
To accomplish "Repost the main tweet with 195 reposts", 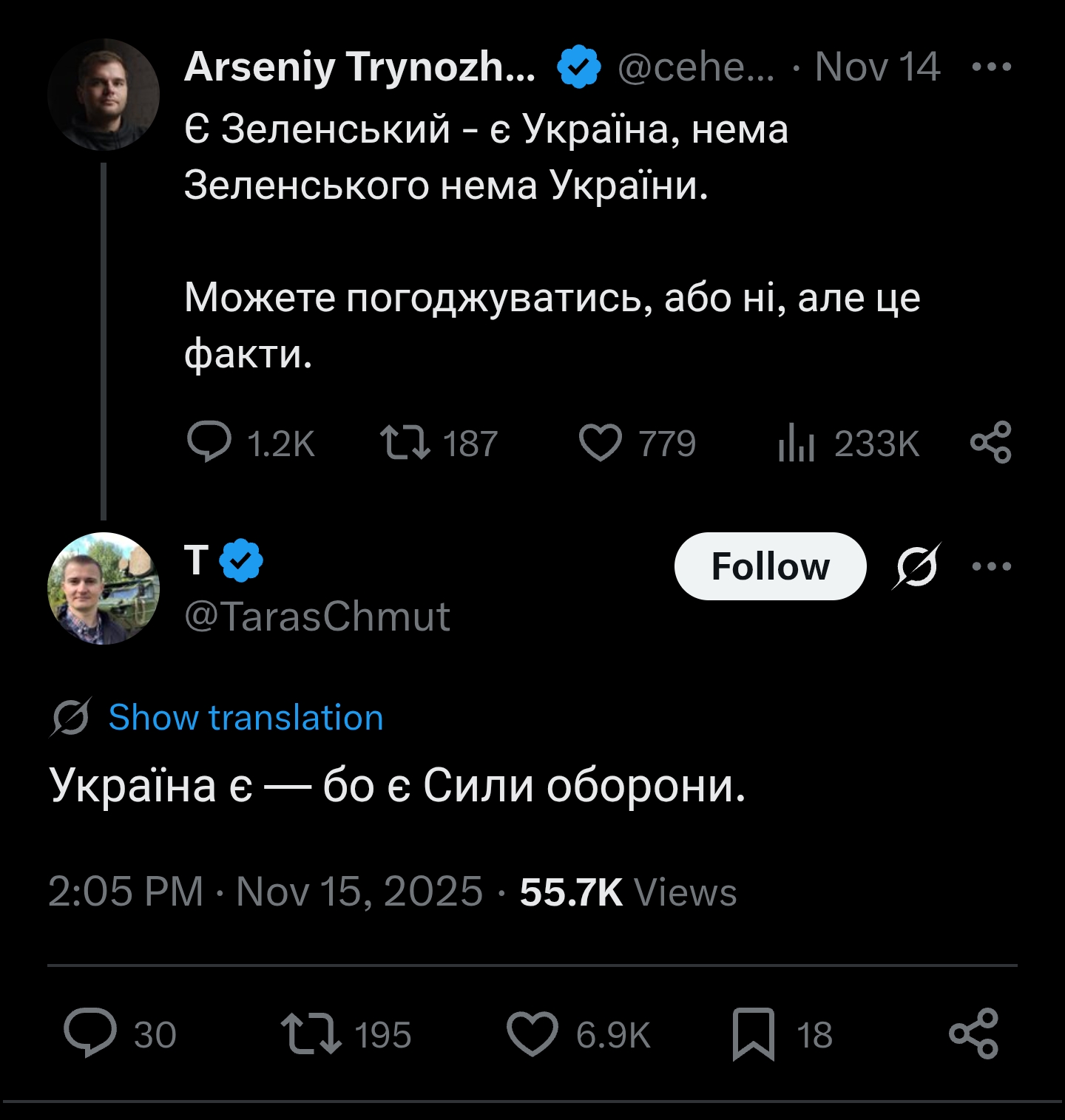I will pyautogui.click(x=311, y=1034).
